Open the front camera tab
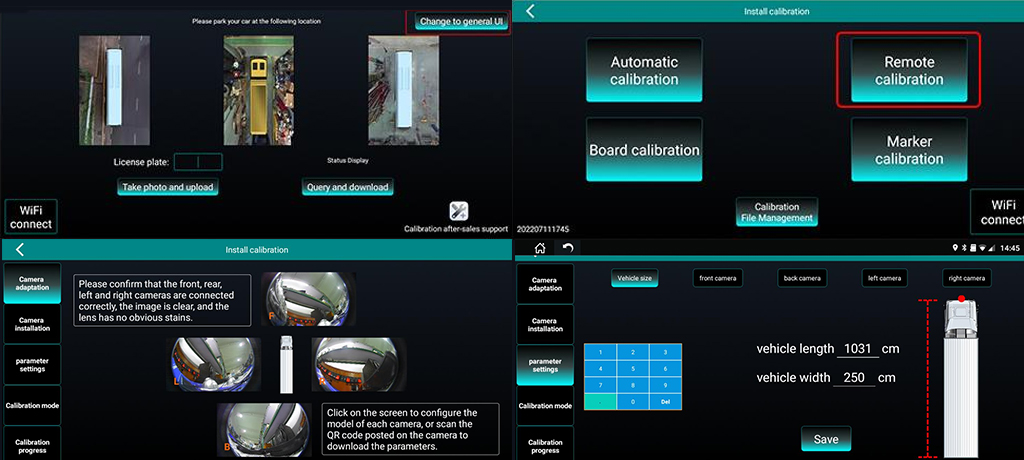Screen dimensions: 1024x460 (x=719, y=278)
